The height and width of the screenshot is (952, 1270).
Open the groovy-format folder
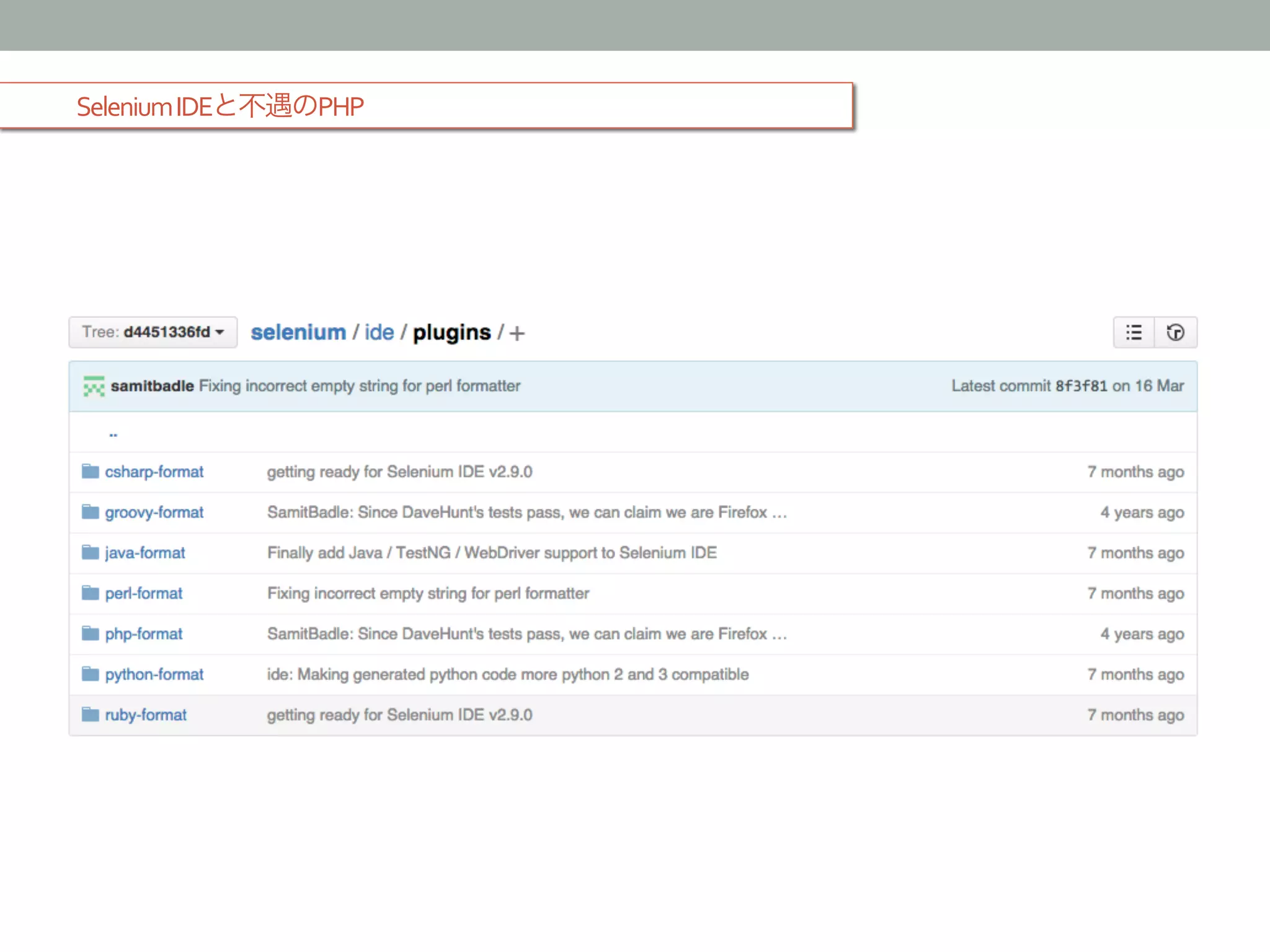(154, 513)
